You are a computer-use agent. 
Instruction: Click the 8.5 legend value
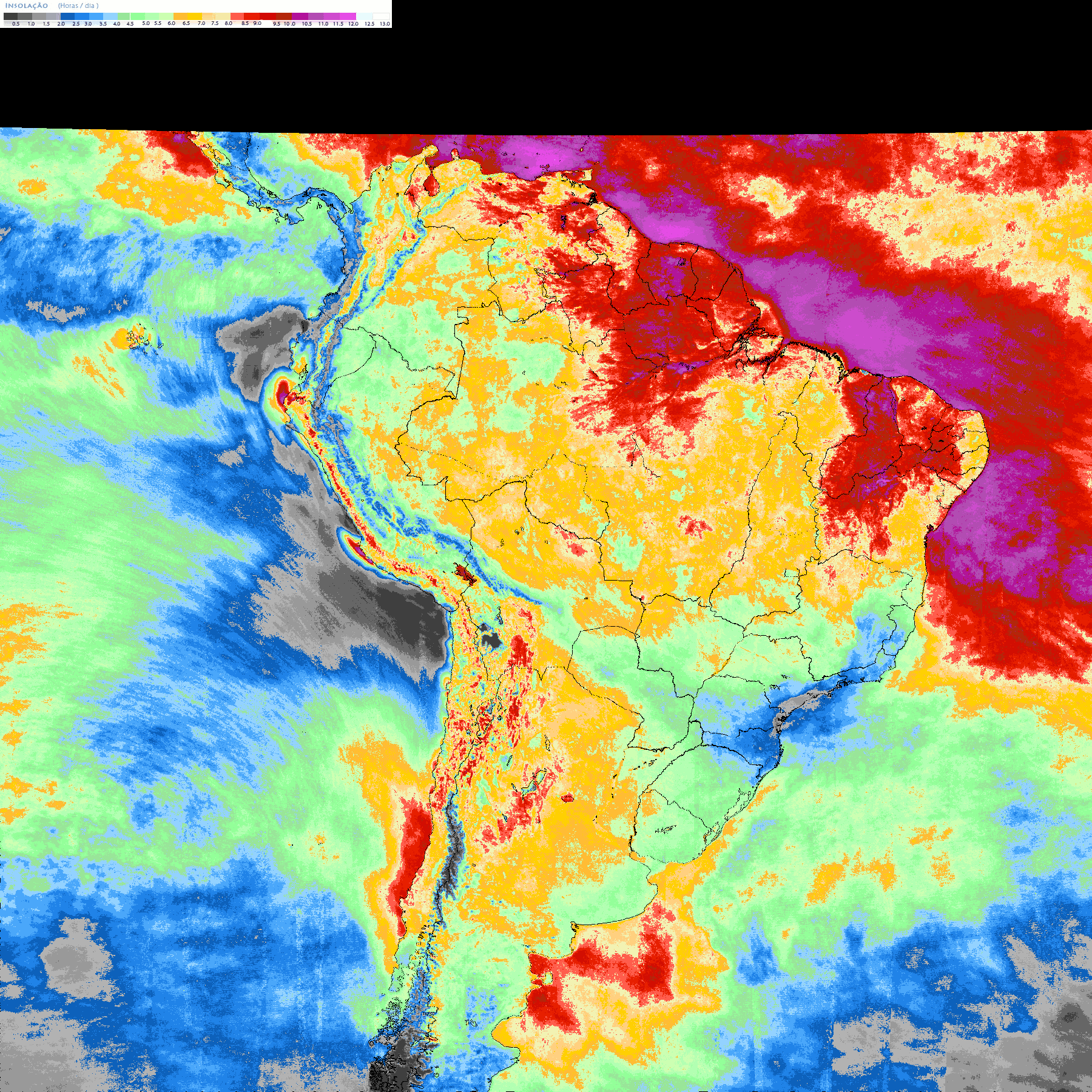(245, 23)
